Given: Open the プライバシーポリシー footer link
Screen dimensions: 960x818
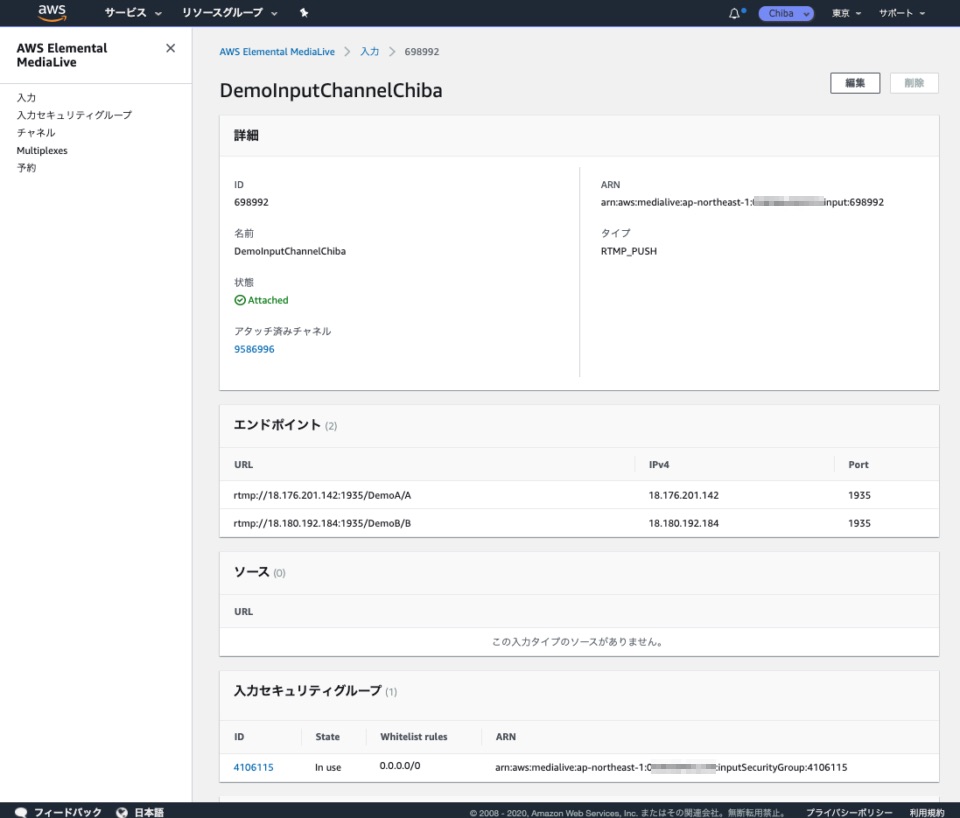Looking at the screenshot, I should pyautogui.click(x=849, y=812).
